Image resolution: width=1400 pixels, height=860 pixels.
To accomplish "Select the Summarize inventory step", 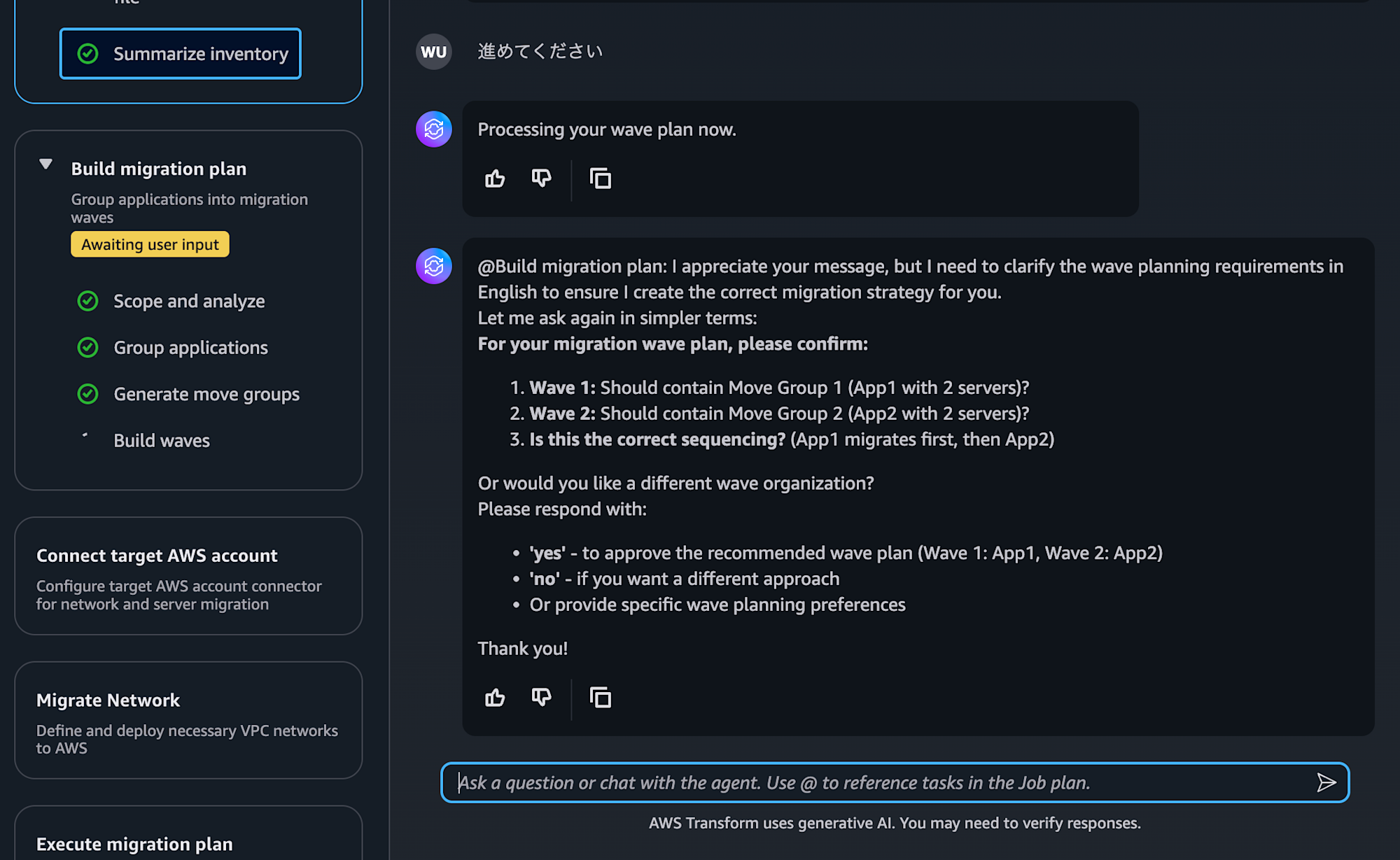I will click(181, 54).
